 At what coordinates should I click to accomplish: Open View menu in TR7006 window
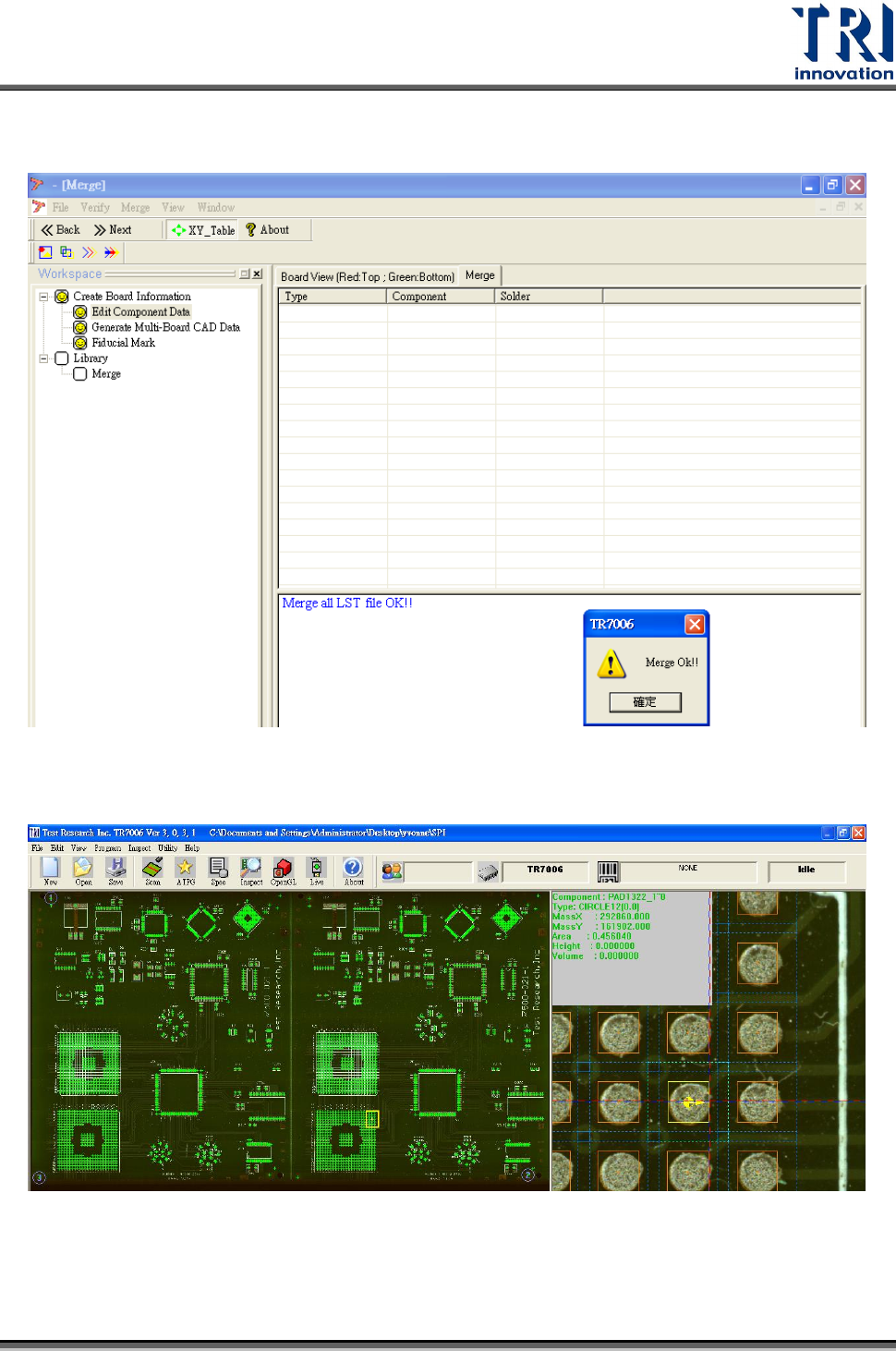click(x=79, y=847)
